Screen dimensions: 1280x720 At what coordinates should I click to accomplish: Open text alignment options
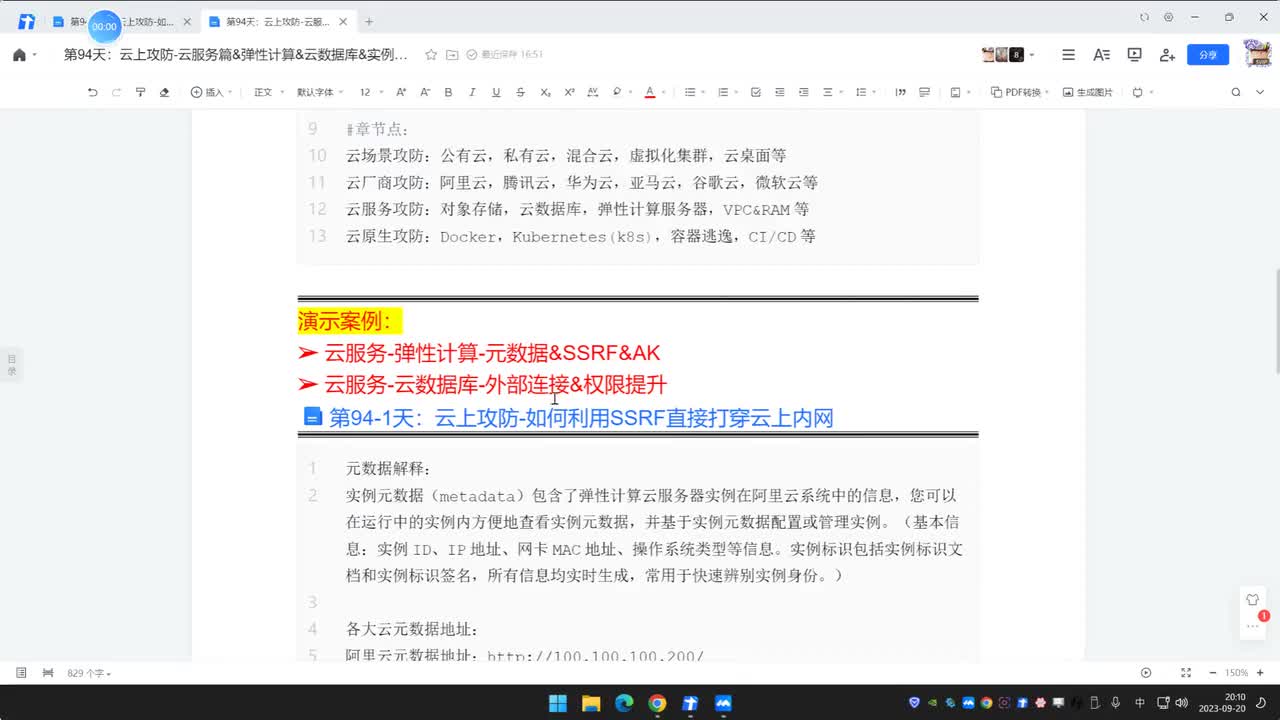tap(829, 92)
